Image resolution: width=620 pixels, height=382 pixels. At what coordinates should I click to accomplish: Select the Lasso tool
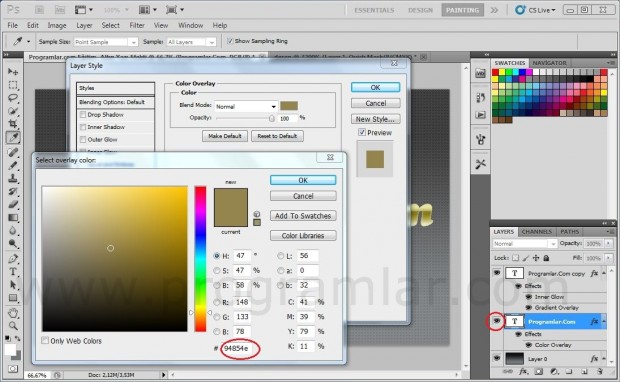coord(13,98)
